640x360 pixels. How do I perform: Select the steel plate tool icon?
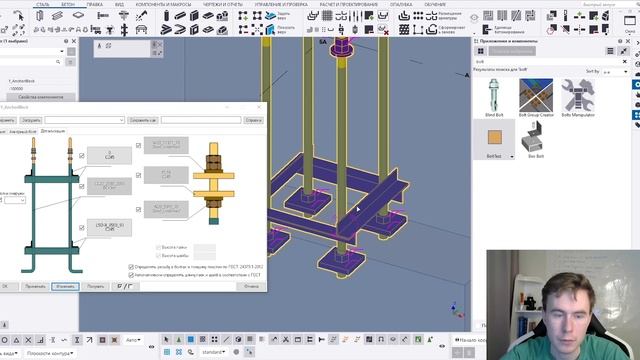pyautogui.click(x=78, y=16)
